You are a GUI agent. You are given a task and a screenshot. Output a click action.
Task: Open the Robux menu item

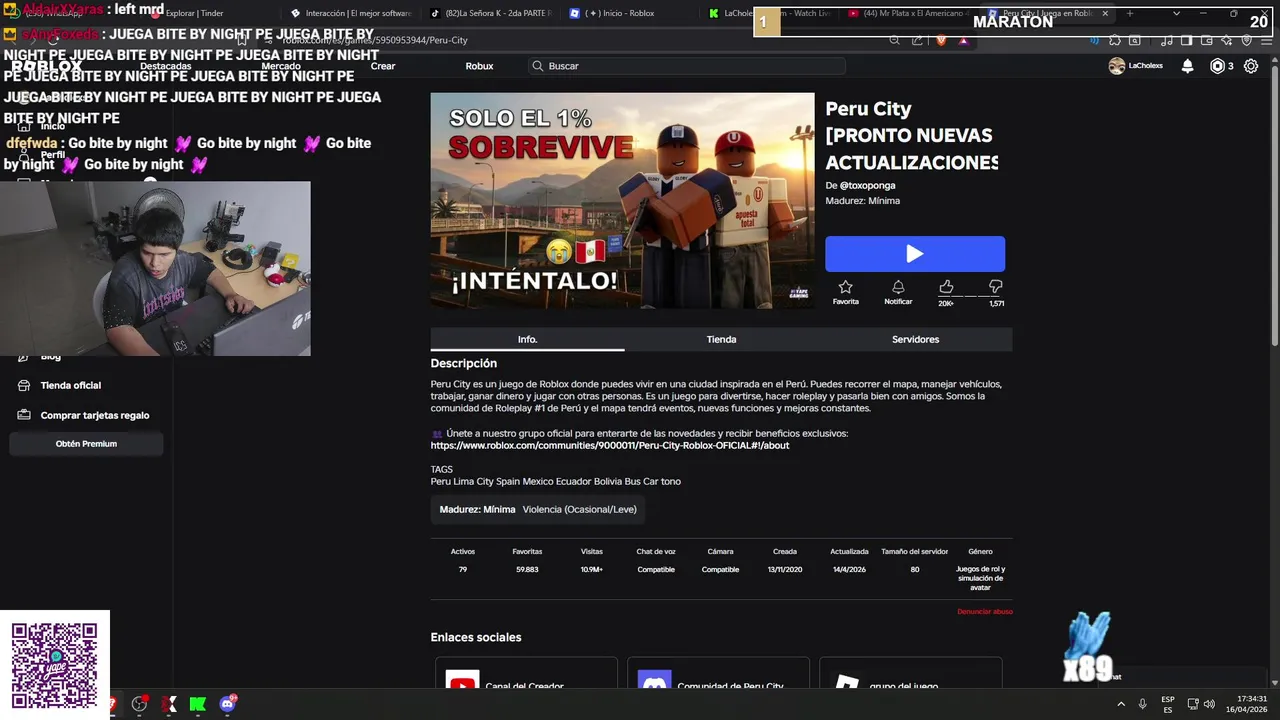pyautogui.click(x=479, y=66)
